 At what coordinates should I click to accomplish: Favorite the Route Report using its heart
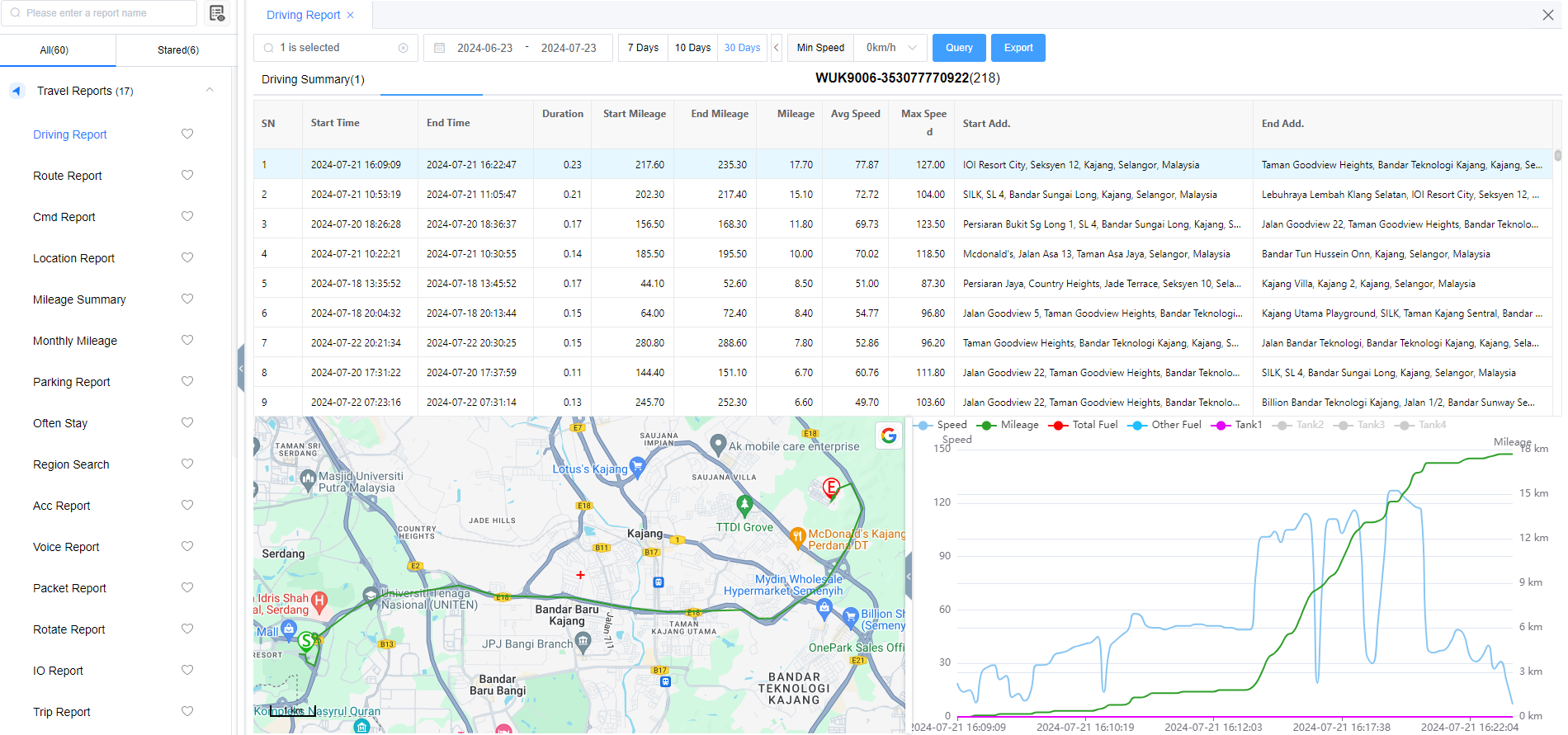(187, 175)
